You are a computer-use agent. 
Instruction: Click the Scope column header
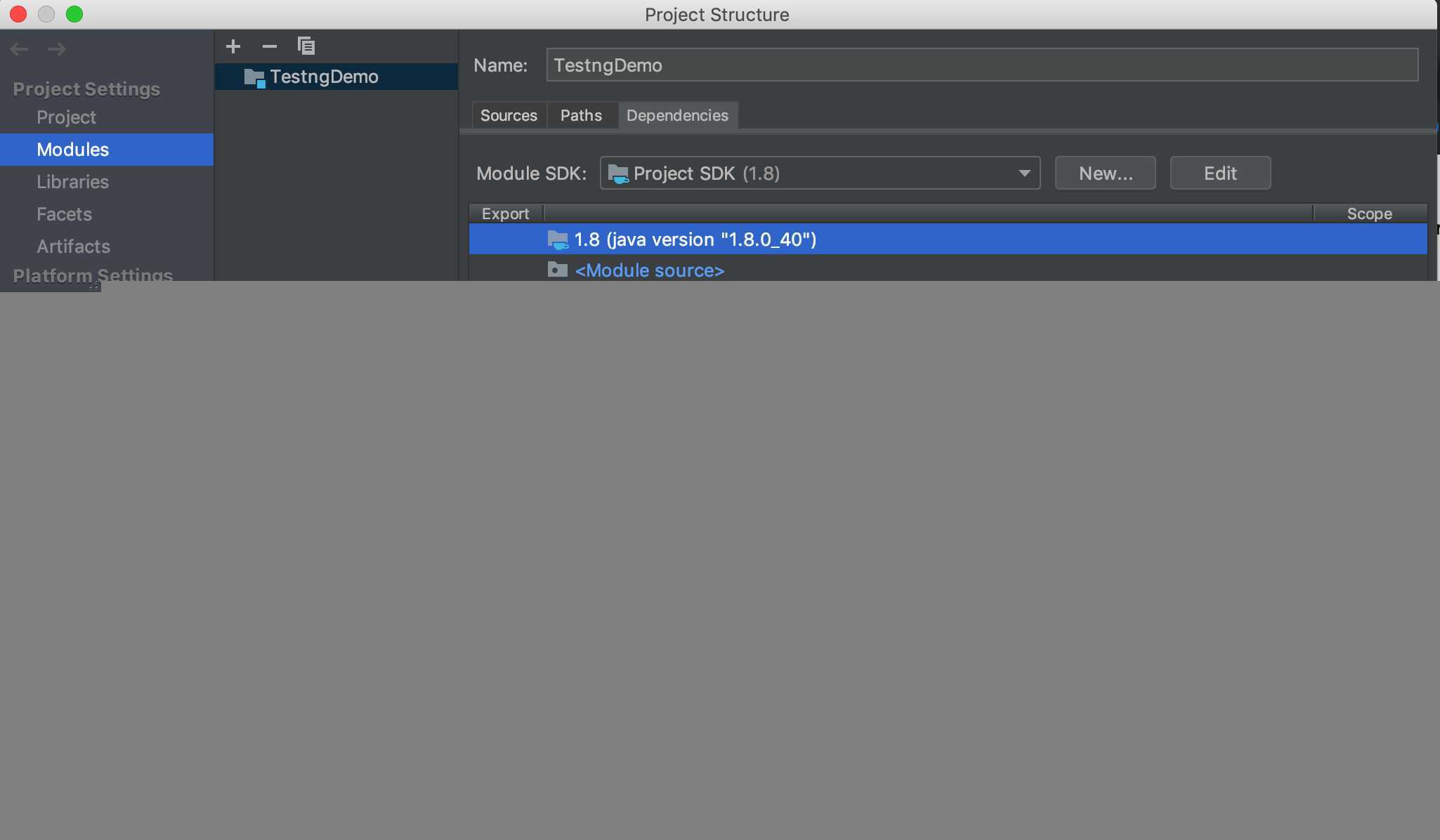pos(1370,214)
